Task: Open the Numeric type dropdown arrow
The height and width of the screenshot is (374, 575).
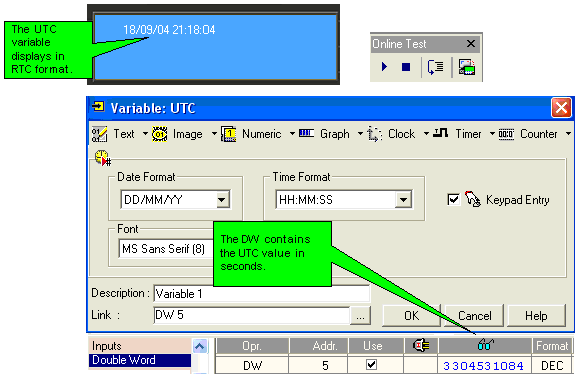Action: coord(292,133)
